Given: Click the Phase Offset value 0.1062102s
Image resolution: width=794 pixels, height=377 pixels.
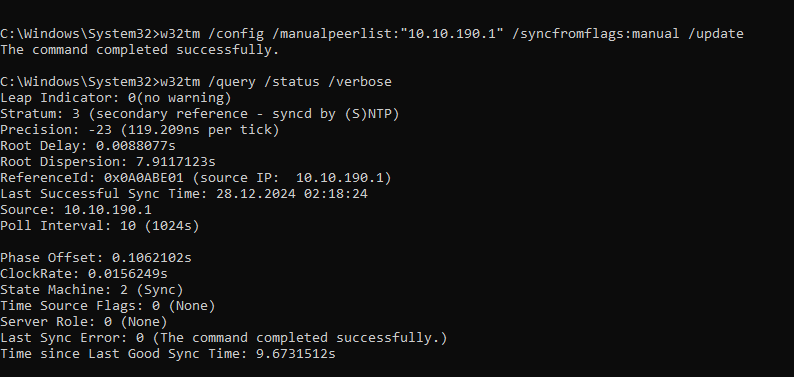Looking at the screenshot, I should [x=151, y=258].
